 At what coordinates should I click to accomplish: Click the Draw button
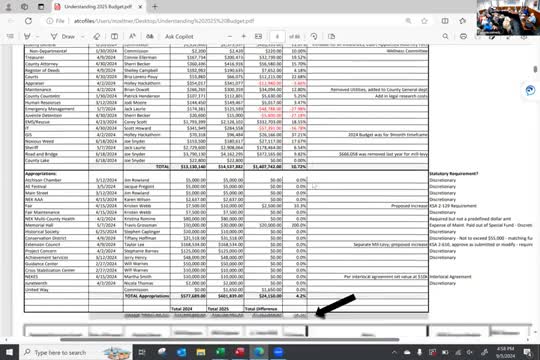62,37
